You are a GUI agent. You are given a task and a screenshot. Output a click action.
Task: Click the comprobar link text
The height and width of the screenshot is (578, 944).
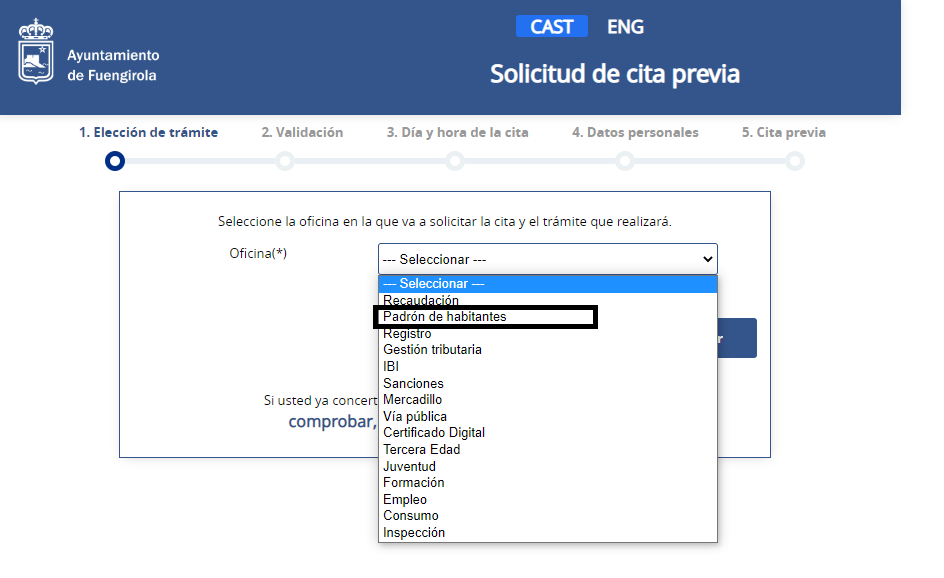(331, 421)
